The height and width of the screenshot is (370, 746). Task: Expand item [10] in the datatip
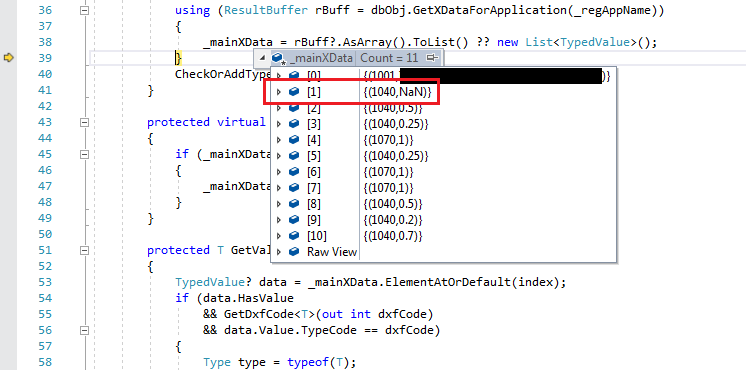point(279,236)
